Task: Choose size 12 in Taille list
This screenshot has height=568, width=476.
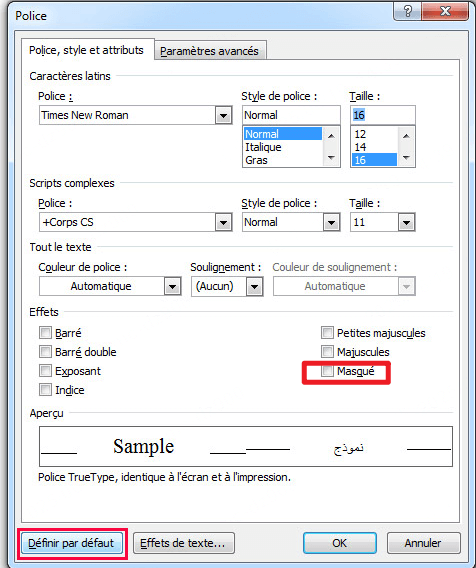Action: tap(374, 134)
